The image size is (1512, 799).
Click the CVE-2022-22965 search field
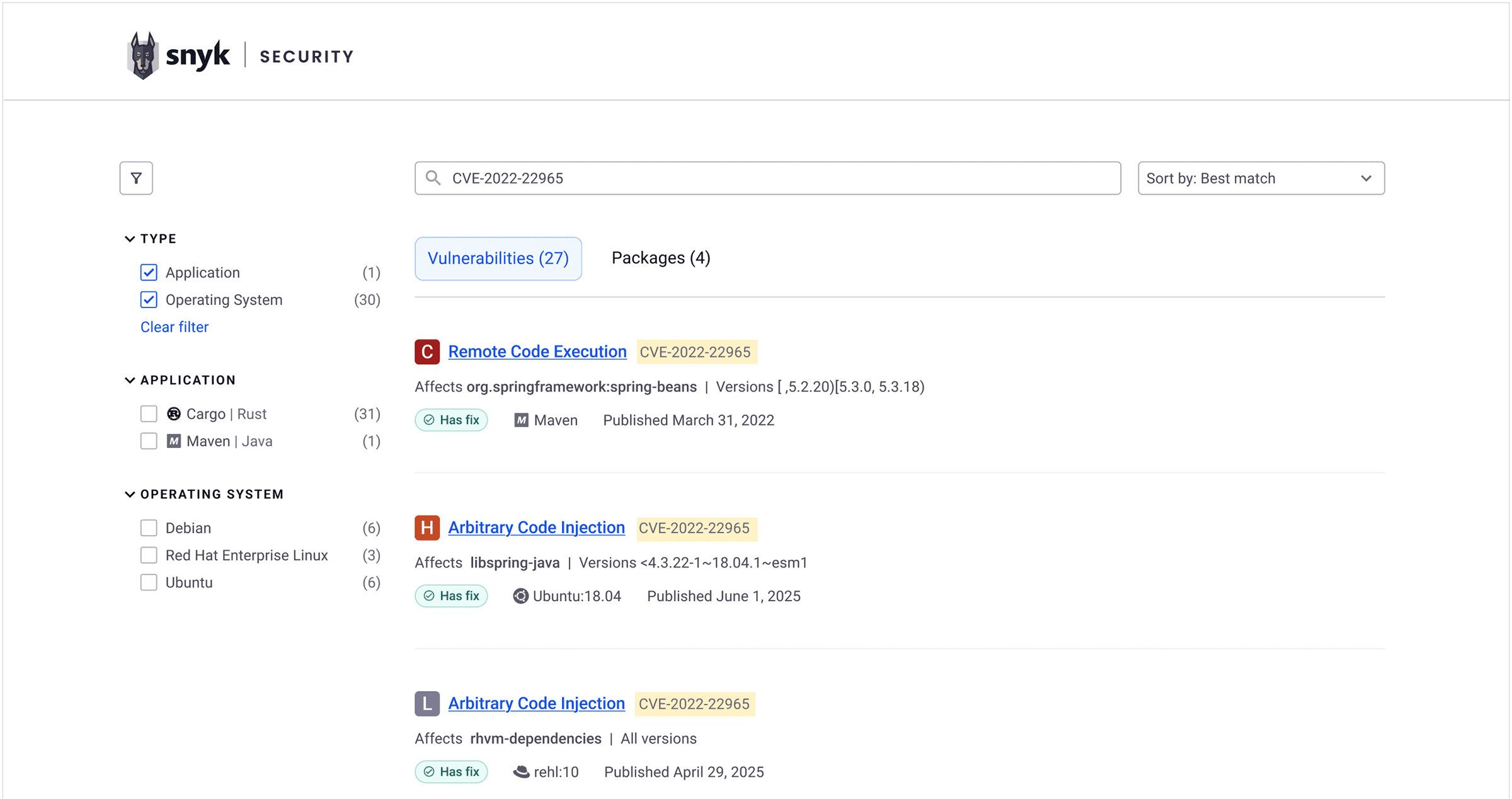[x=767, y=178]
